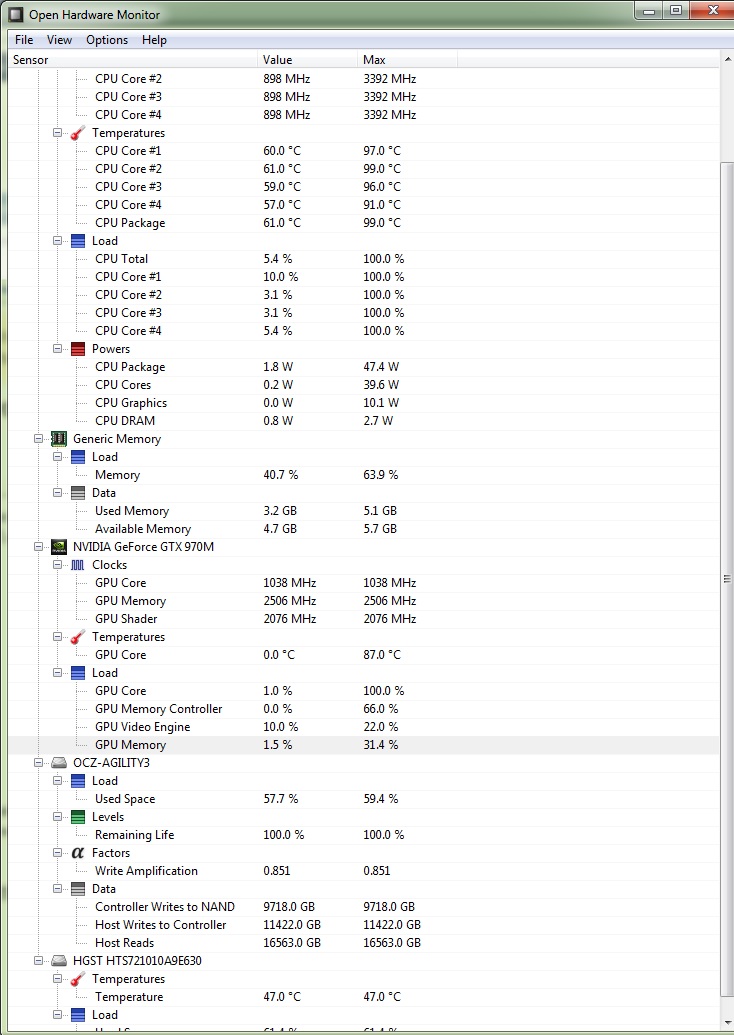Click the Load icon under Generic Memory
734x1035 pixels.
(x=78, y=457)
